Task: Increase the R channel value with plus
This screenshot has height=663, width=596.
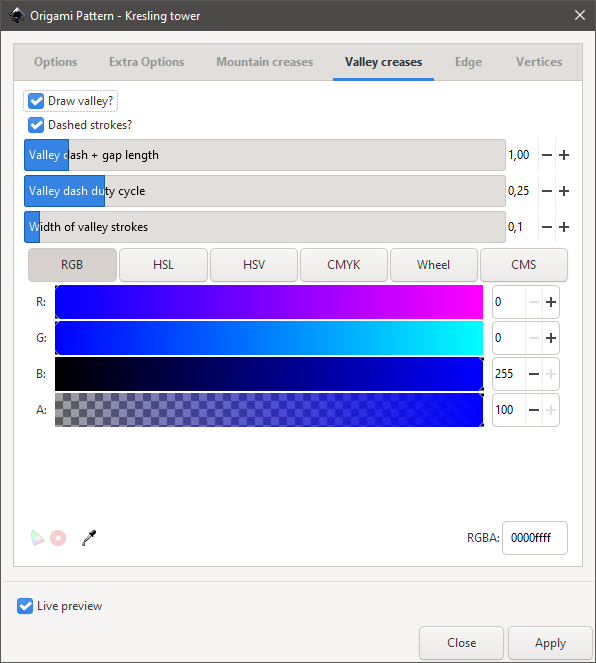Action: pos(550,302)
